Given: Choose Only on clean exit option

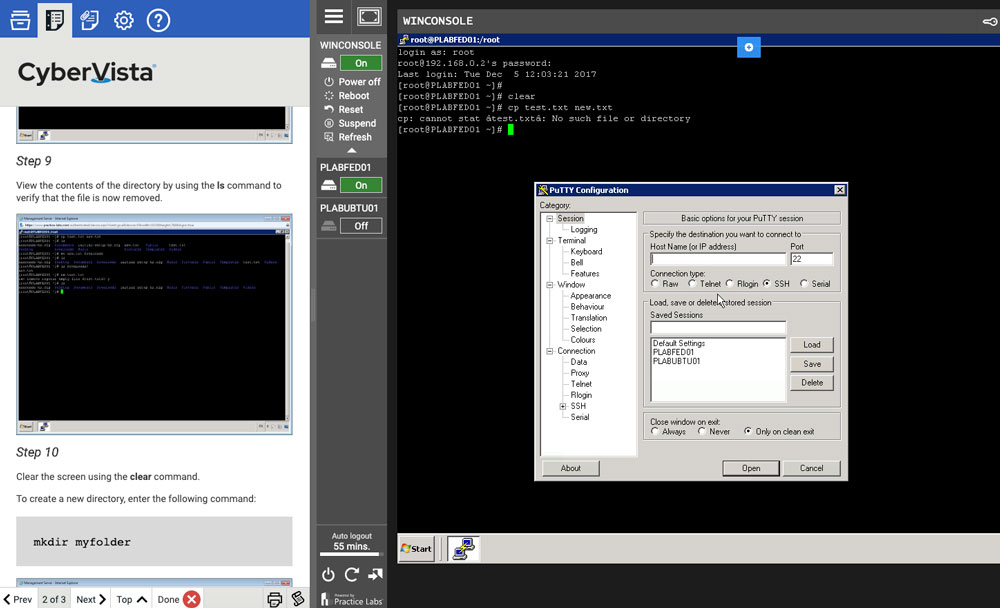Looking at the screenshot, I should 748,431.
